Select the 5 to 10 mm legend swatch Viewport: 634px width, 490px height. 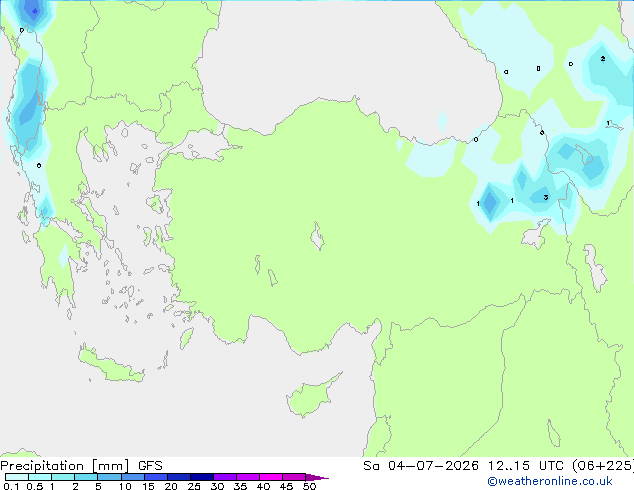click(x=109, y=477)
